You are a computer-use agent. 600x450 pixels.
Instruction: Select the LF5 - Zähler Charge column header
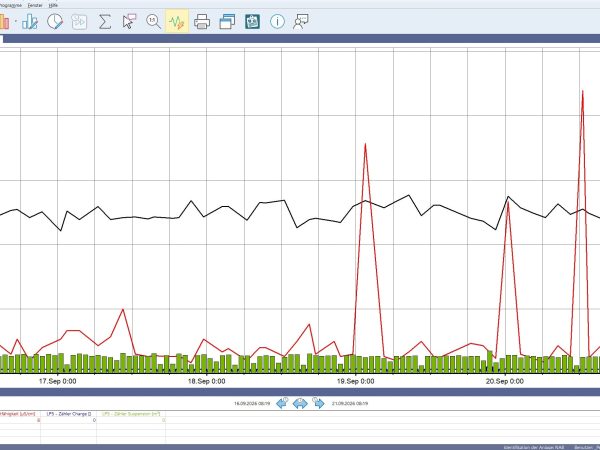[x=69, y=414]
